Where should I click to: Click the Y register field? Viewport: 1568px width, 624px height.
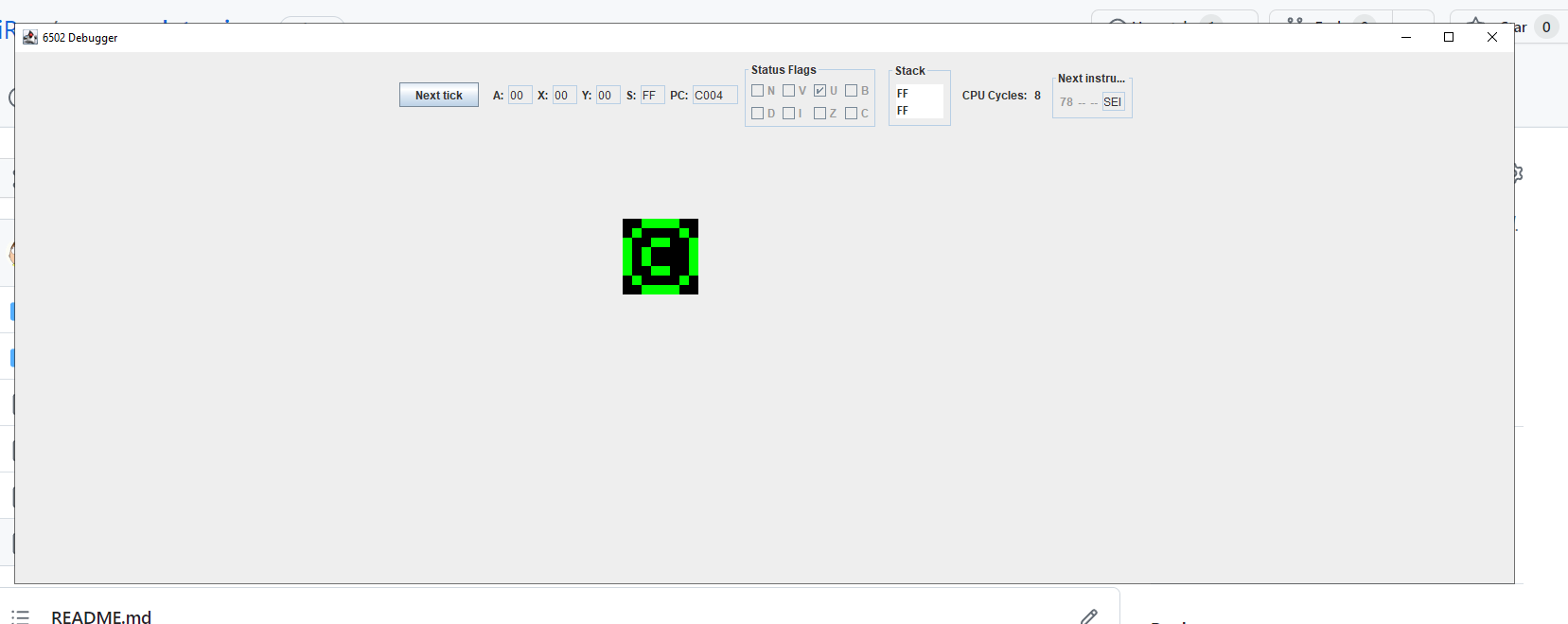(x=608, y=95)
